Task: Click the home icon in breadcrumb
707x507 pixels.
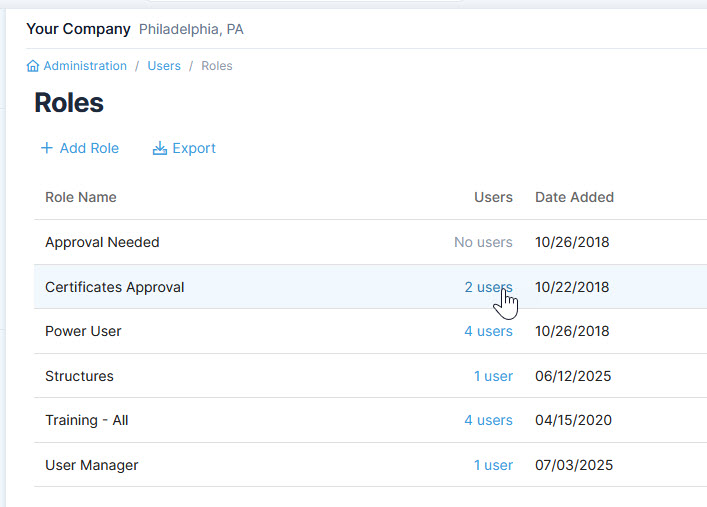Action: click(x=33, y=66)
